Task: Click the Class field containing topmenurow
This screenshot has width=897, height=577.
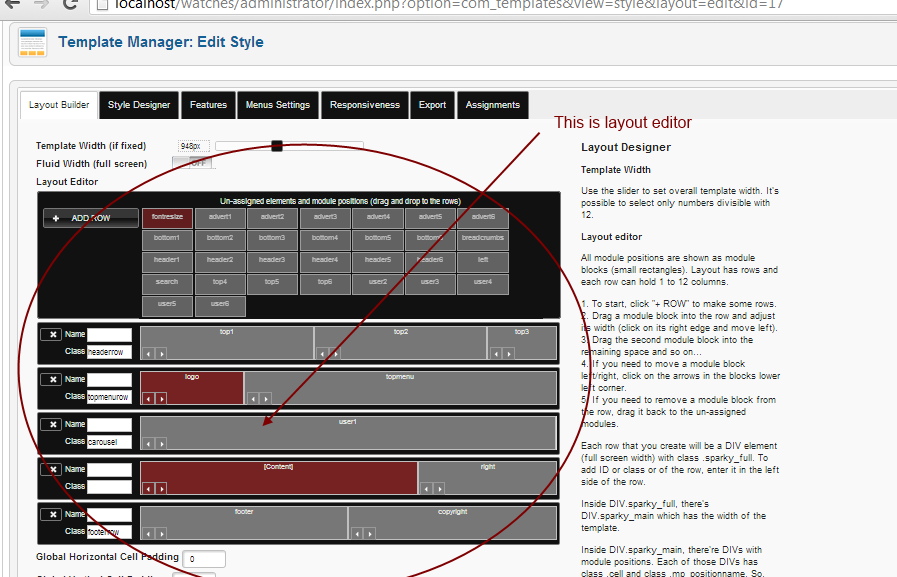Action: 109,397
